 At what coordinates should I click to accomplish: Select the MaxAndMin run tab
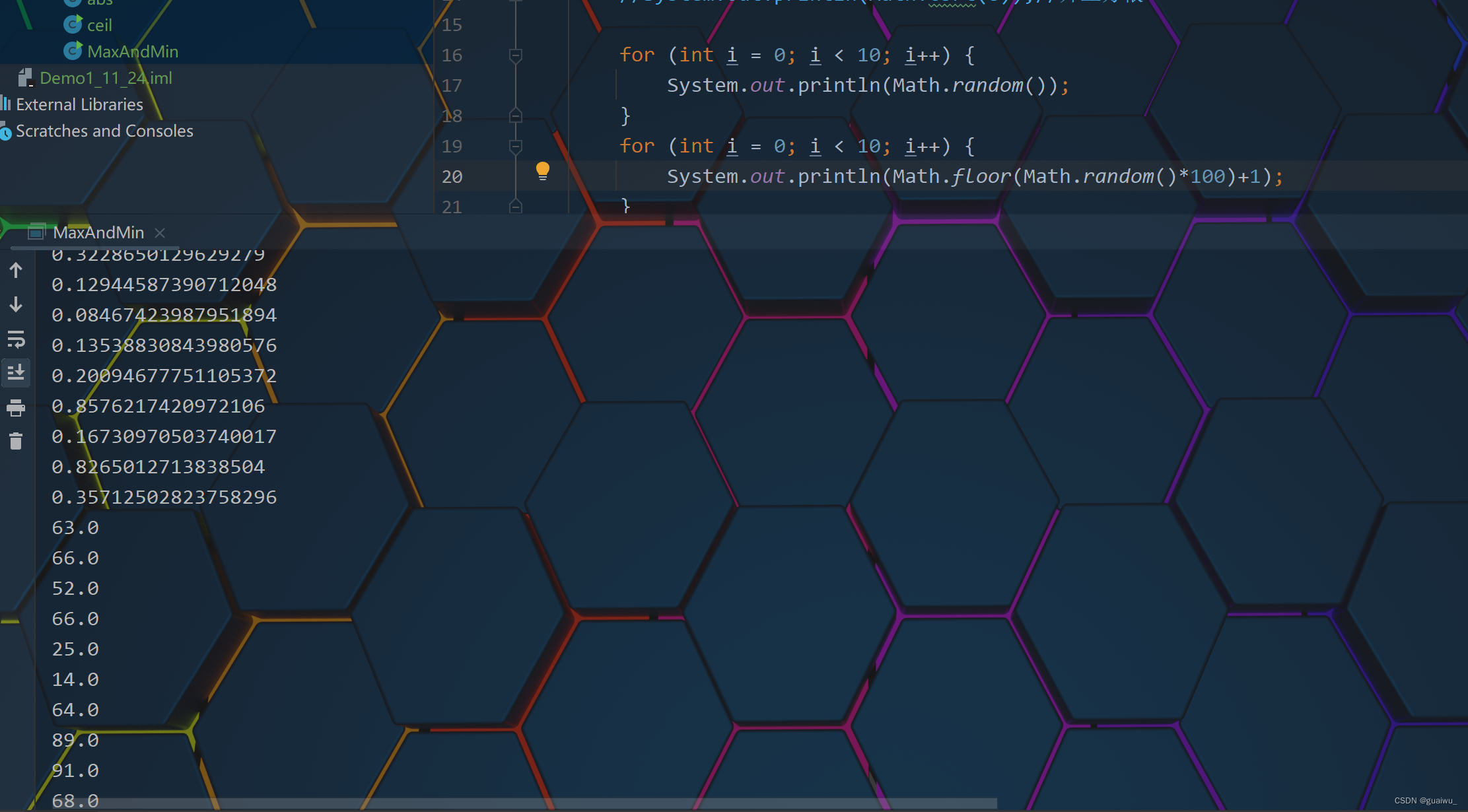[98, 232]
